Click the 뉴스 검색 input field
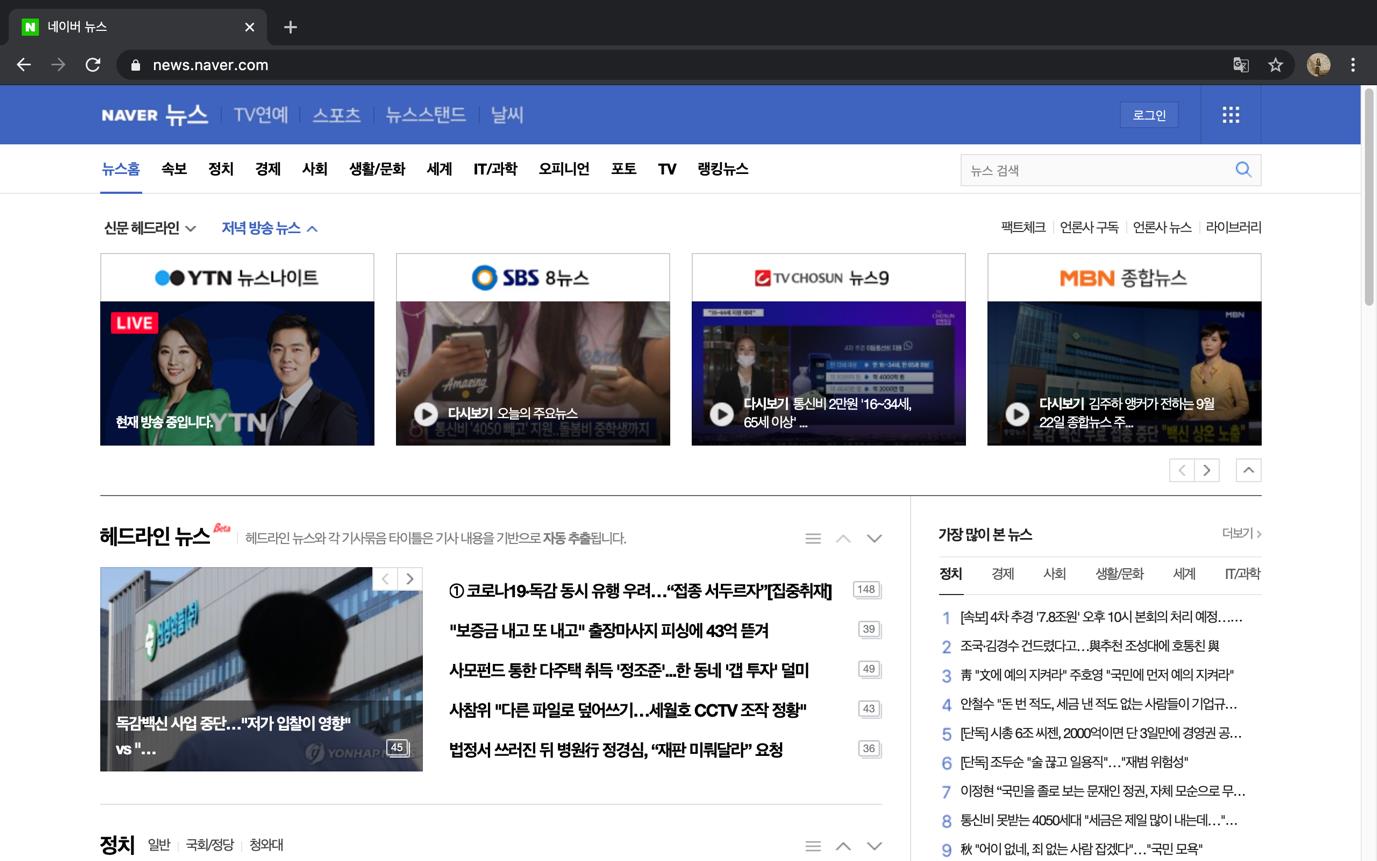This screenshot has width=1377, height=861. (1095, 170)
